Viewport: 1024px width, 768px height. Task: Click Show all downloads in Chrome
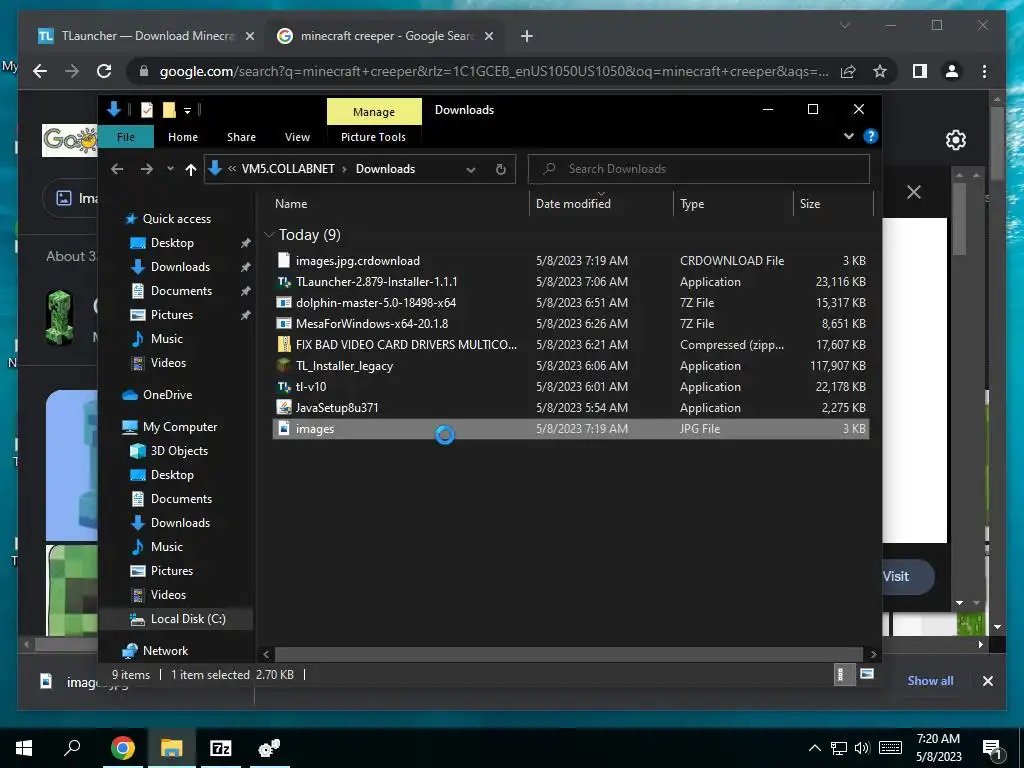(930, 680)
